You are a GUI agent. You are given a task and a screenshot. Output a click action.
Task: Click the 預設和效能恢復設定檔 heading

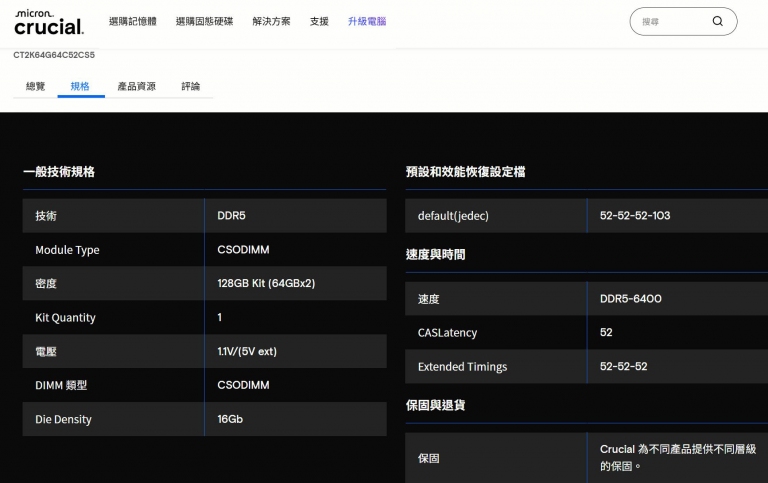[465, 172]
